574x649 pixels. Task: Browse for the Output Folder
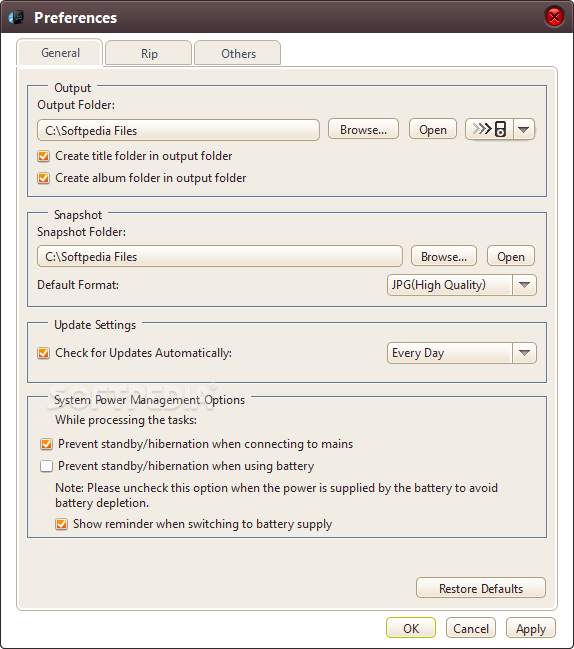[x=363, y=129]
